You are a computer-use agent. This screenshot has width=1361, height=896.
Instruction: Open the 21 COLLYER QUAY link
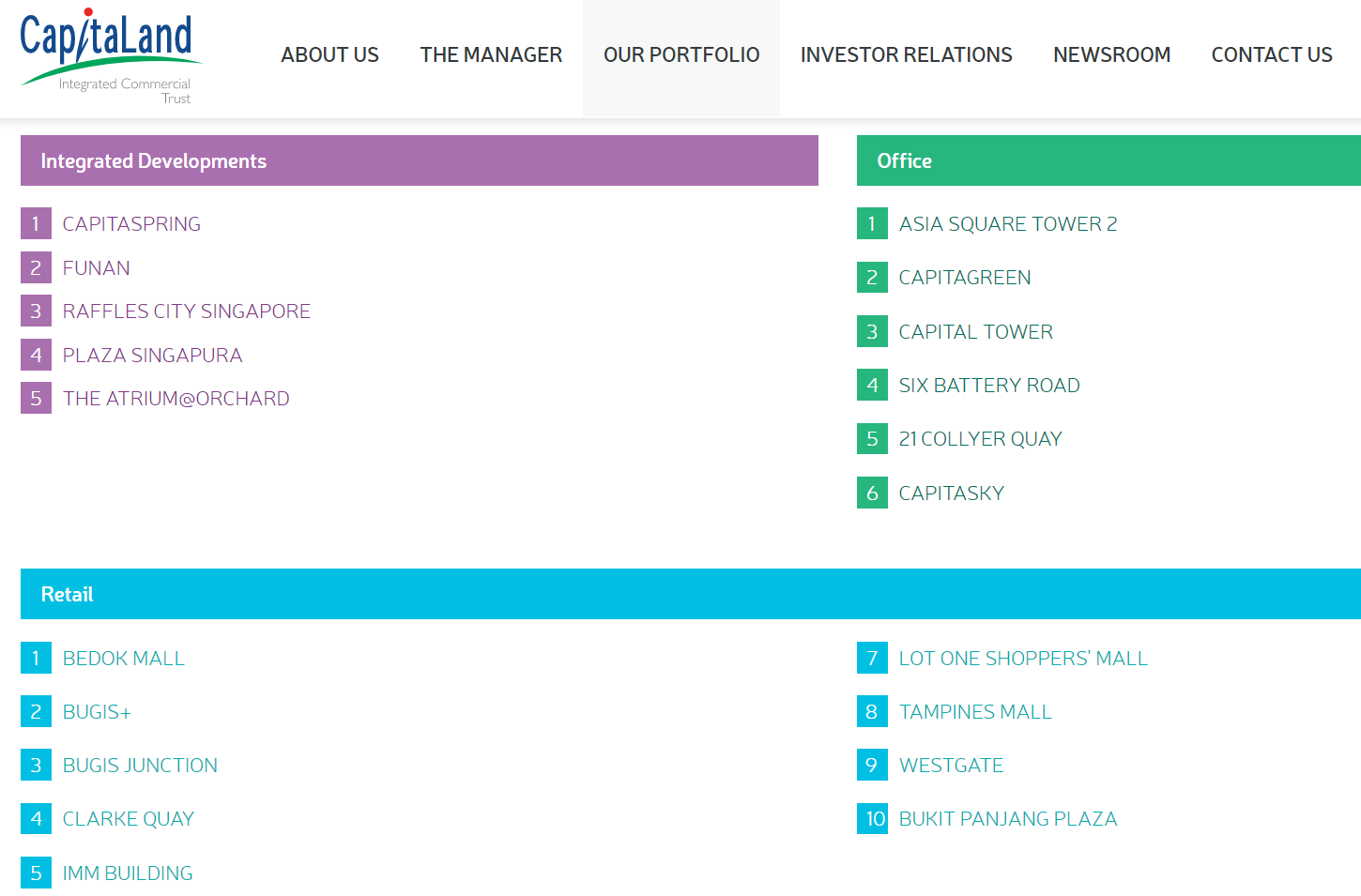(x=981, y=439)
